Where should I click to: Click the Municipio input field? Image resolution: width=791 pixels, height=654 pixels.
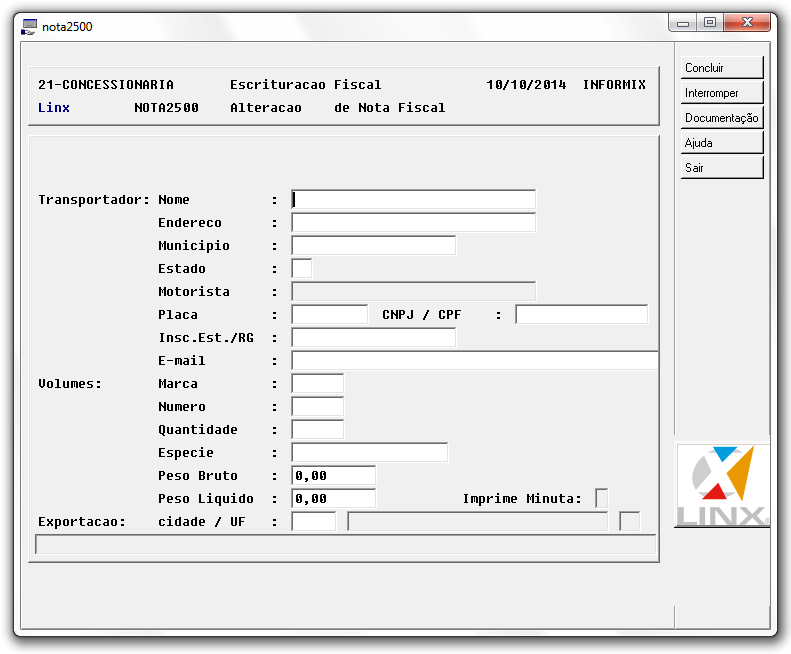(373, 245)
